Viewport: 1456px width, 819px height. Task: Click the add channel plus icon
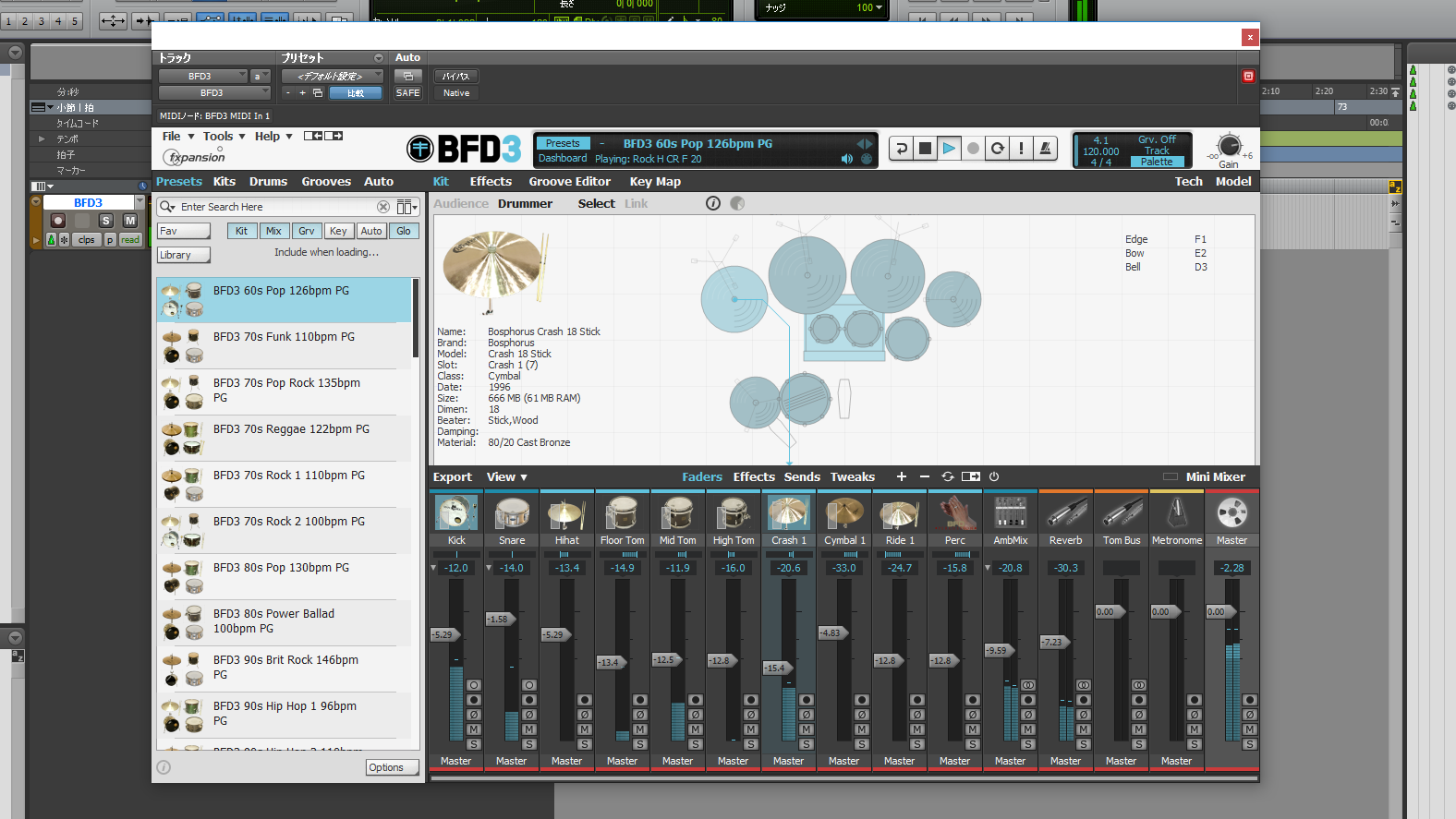pos(902,476)
